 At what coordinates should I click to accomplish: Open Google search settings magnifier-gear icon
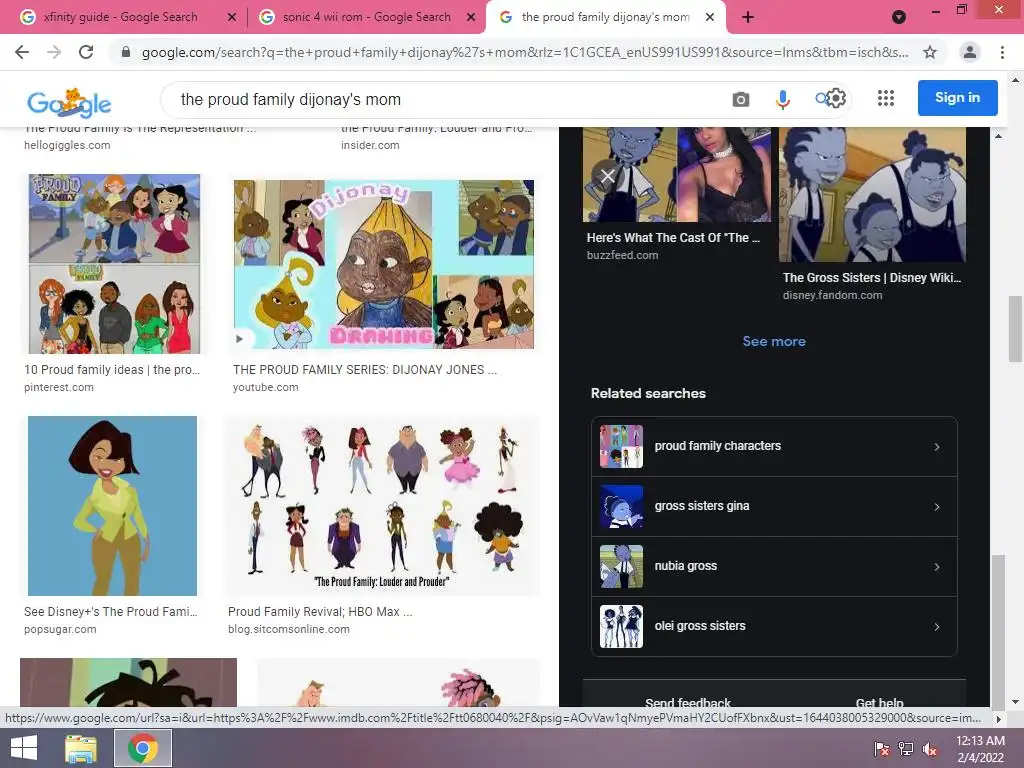(831, 99)
